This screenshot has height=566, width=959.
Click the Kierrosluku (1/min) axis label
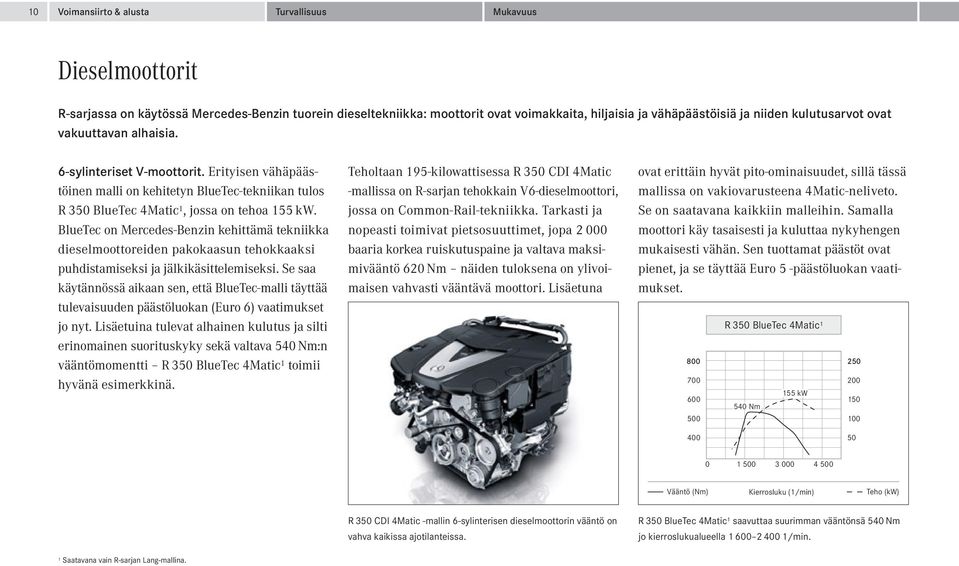pos(781,492)
